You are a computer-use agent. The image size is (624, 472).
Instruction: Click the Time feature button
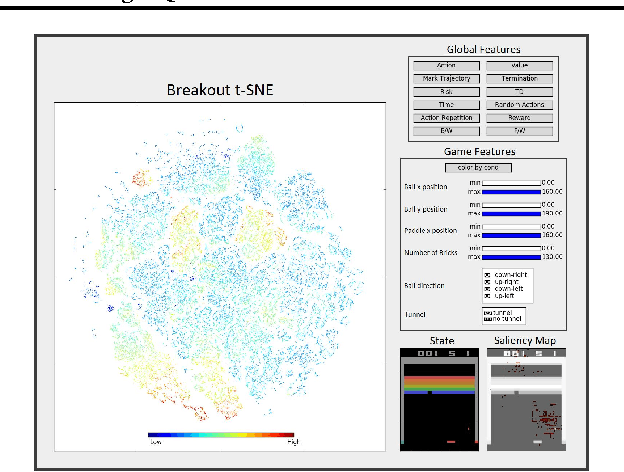click(x=446, y=104)
